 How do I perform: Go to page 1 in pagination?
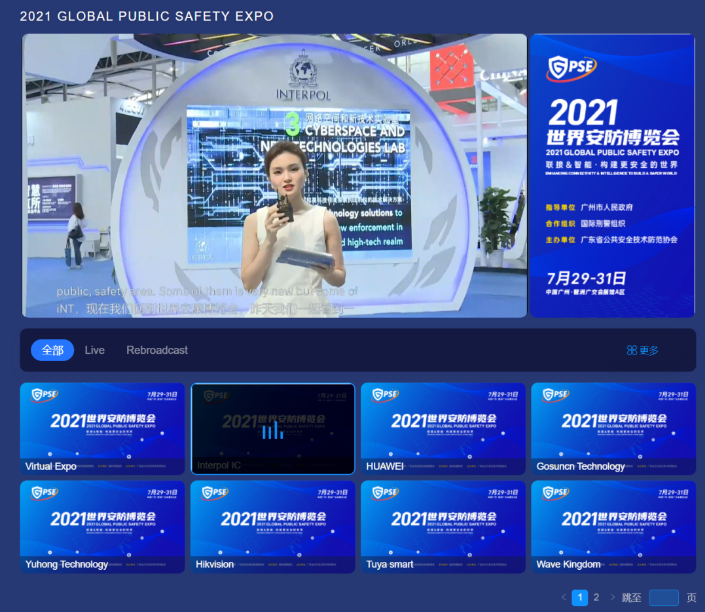(580, 598)
